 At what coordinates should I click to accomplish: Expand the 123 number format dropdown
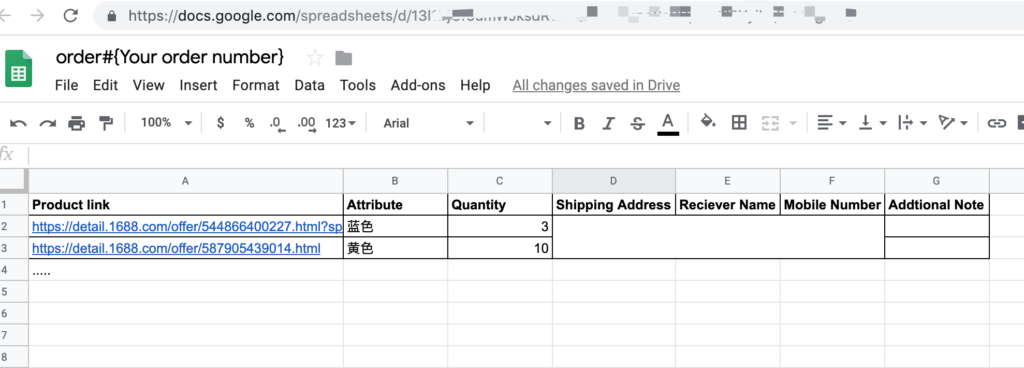pos(340,123)
